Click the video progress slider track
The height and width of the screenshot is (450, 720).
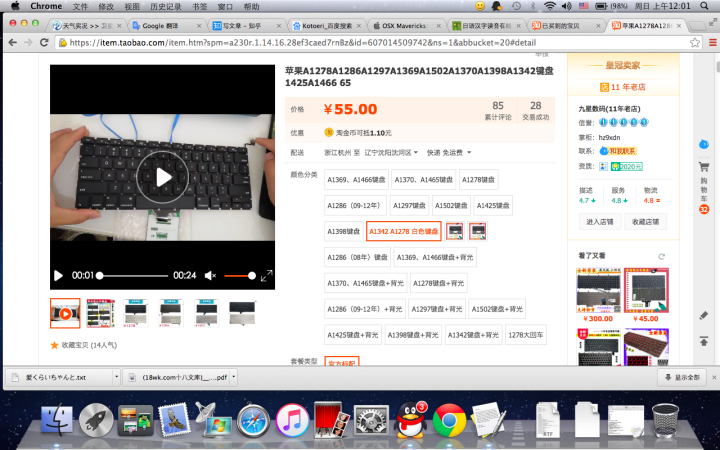pyautogui.click(x=133, y=276)
